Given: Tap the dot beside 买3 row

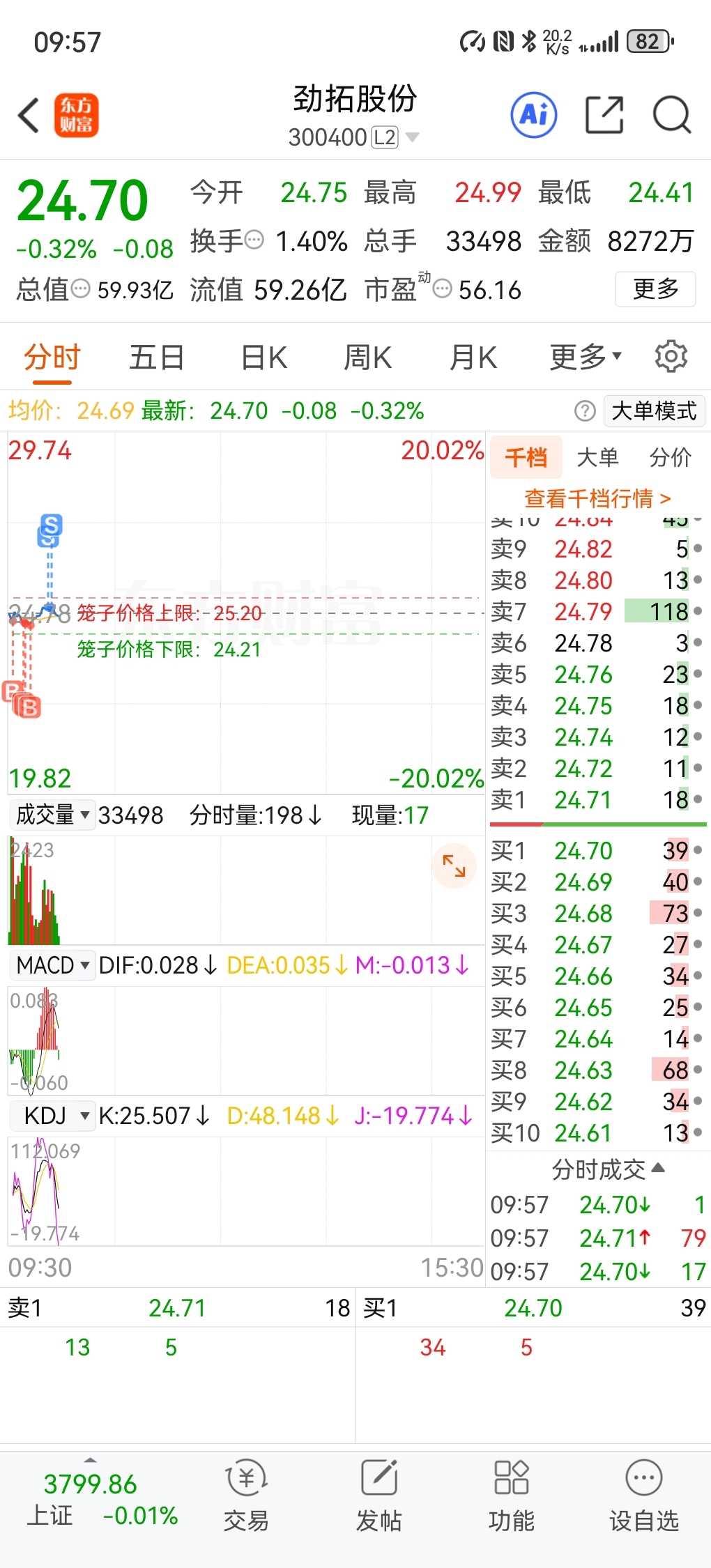Looking at the screenshot, I should 698,913.
